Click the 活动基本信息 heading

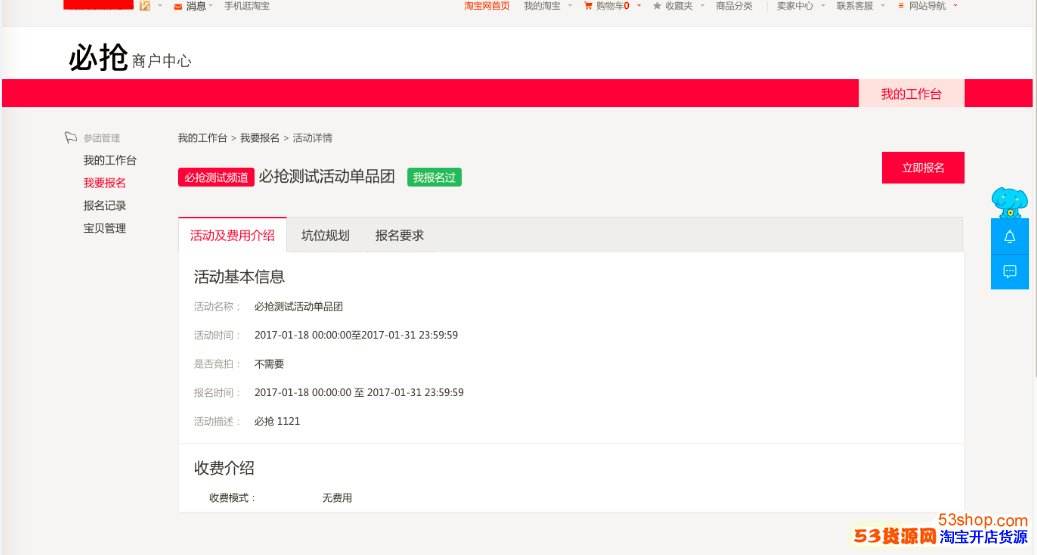(x=239, y=277)
